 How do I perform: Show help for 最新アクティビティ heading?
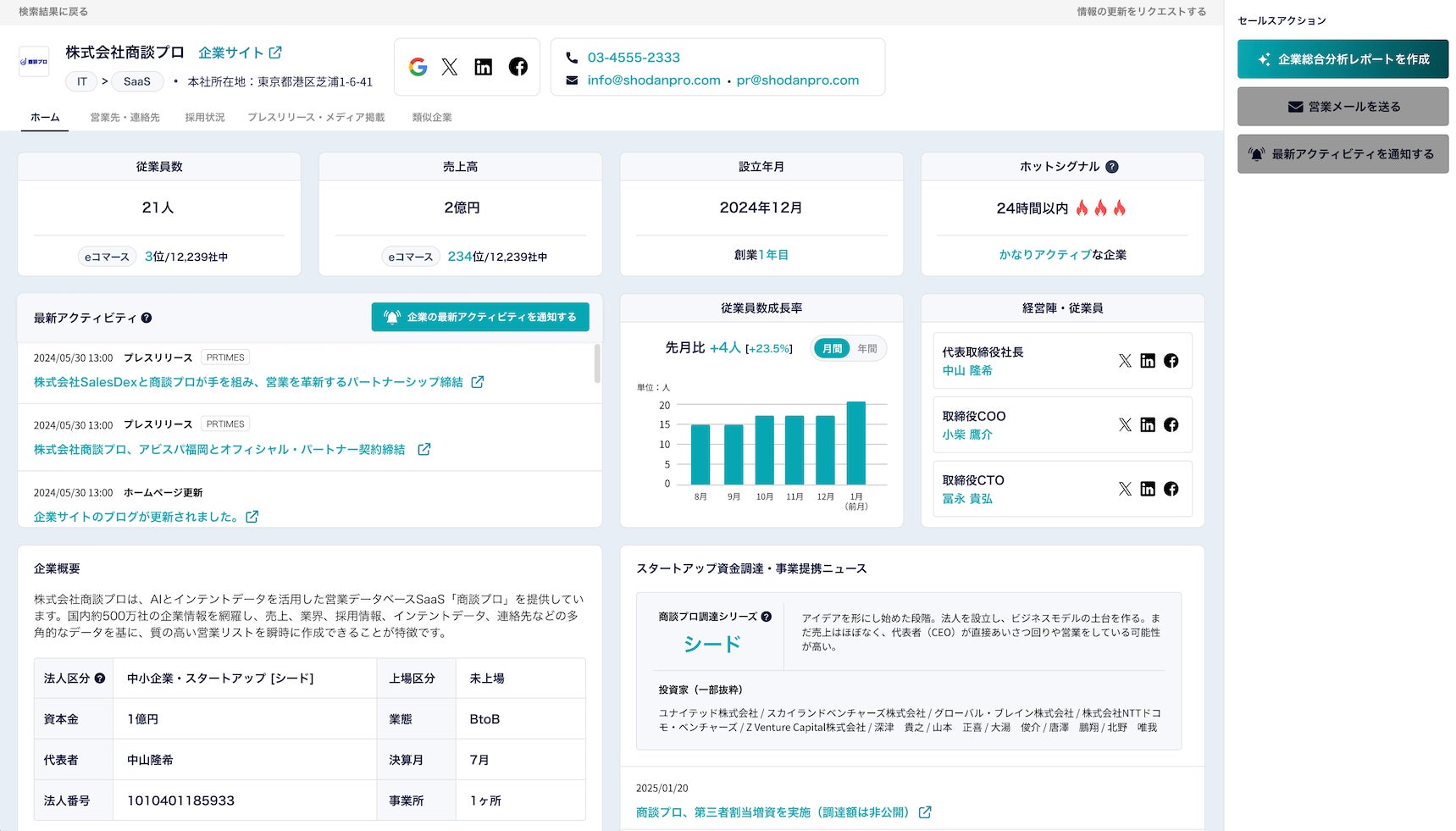point(147,318)
